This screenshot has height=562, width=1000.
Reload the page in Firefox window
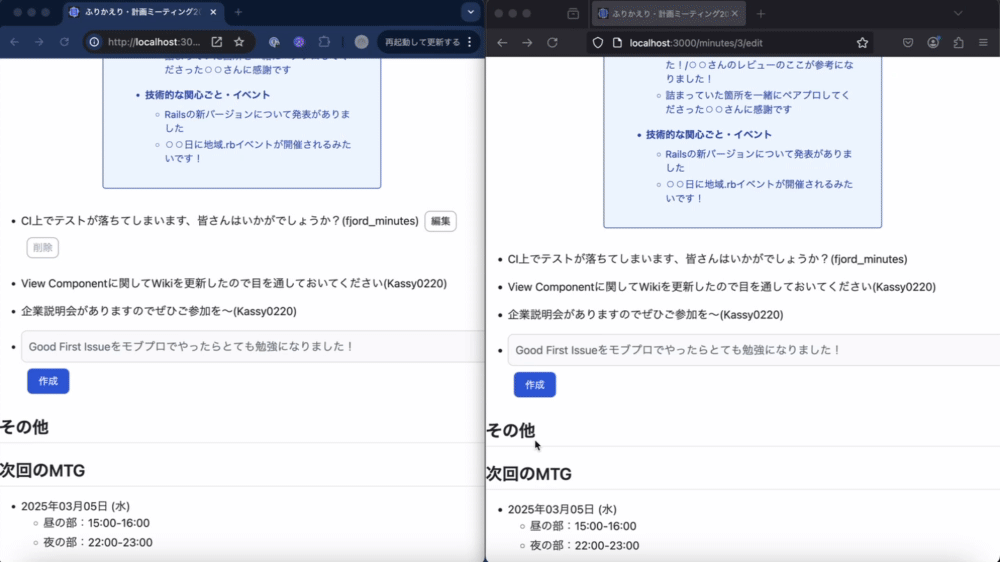click(x=552, y=43)
